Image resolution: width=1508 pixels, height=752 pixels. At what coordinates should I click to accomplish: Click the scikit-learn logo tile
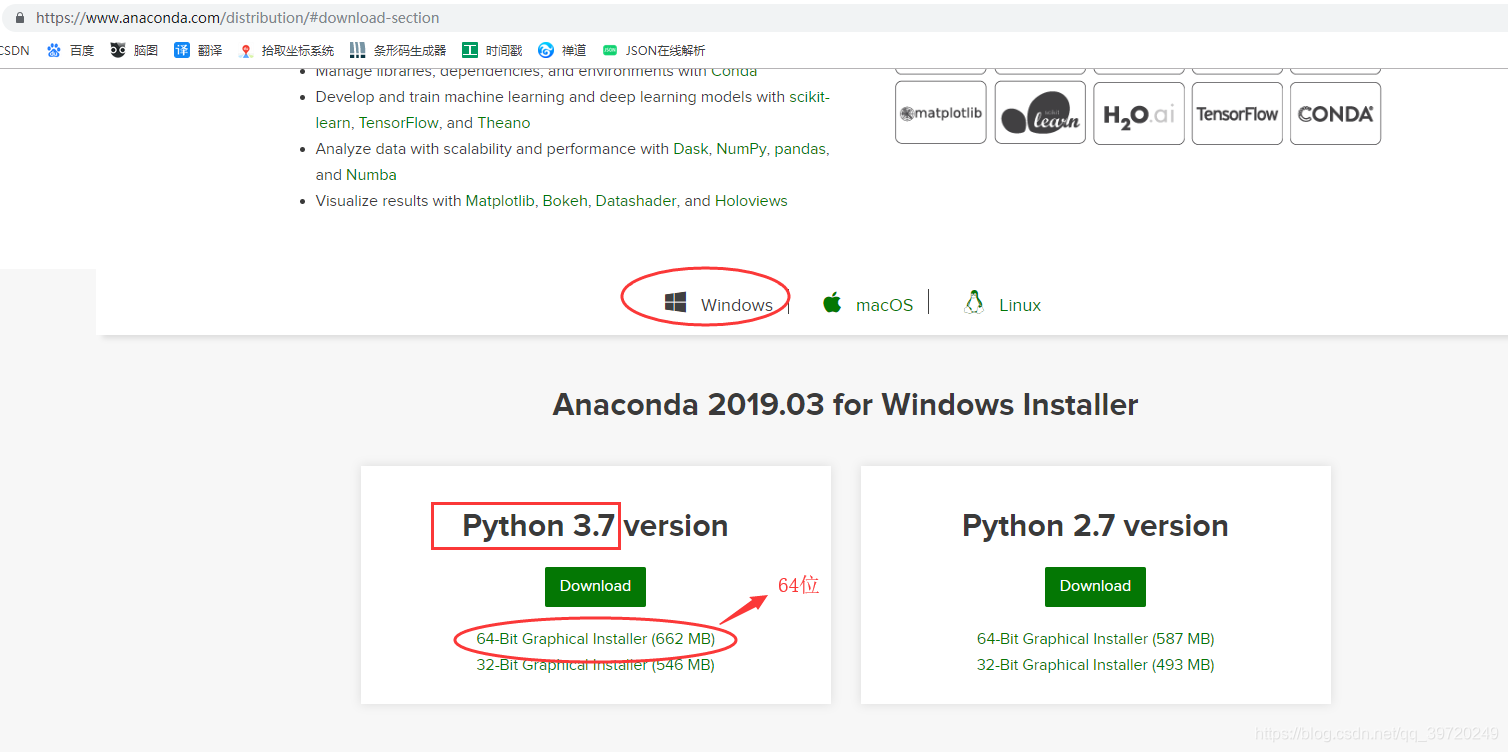[1040, 113]
